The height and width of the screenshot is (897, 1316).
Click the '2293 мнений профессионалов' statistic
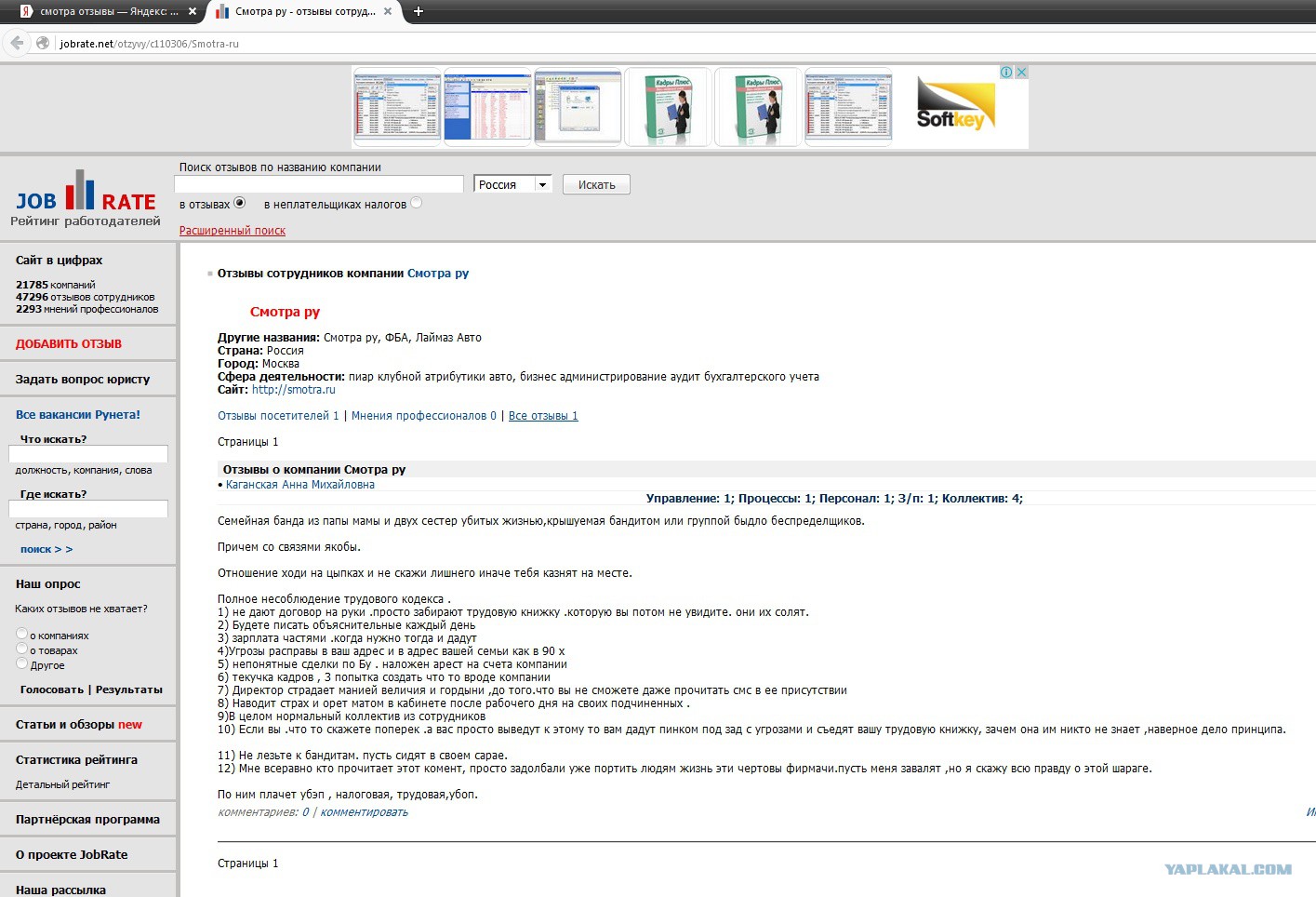pos(87,309)
